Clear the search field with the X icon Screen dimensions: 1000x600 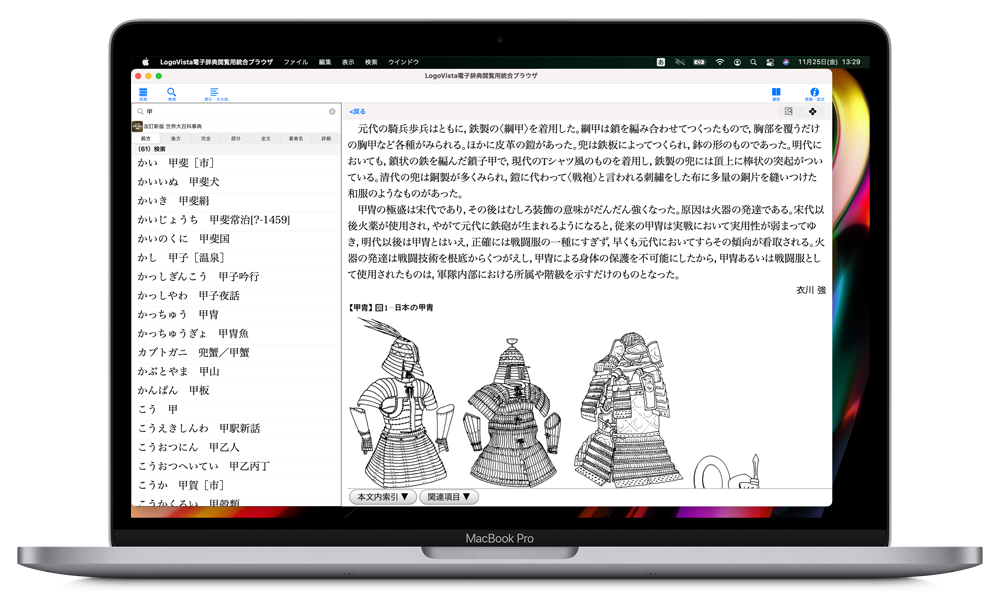[332, 112]
